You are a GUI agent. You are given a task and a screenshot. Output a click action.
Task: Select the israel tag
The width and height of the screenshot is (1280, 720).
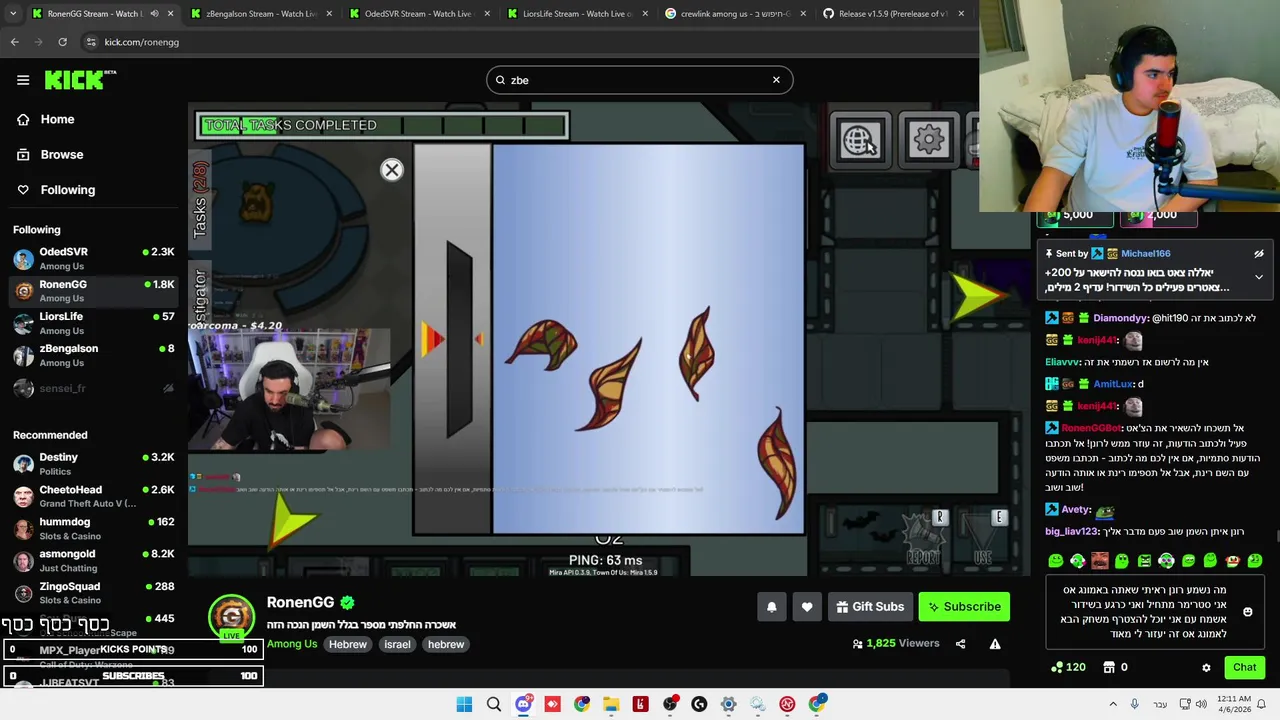(x=397, y=645)
